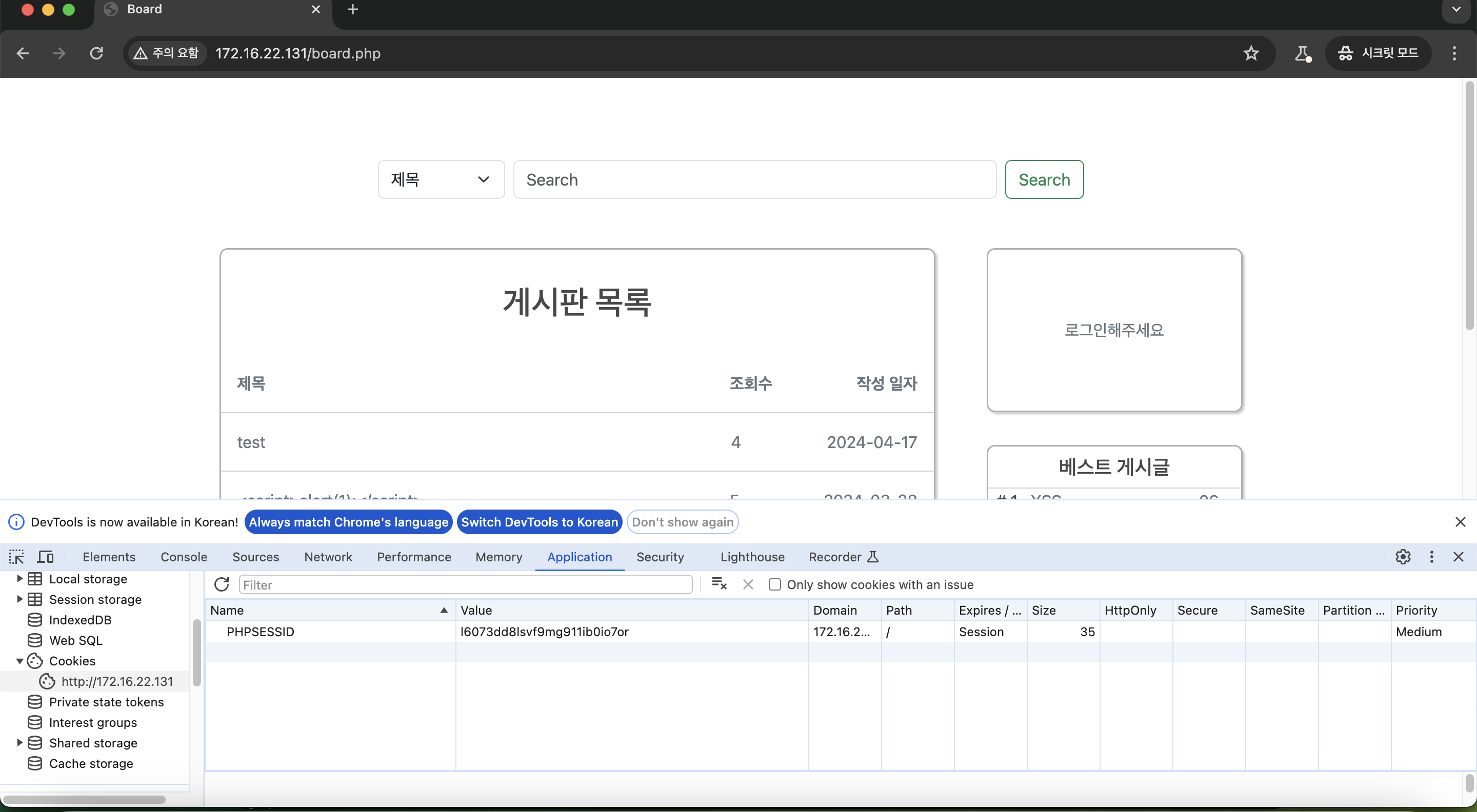Click the not-secure warning badge
1477x812 pixels.
[166, 53]
